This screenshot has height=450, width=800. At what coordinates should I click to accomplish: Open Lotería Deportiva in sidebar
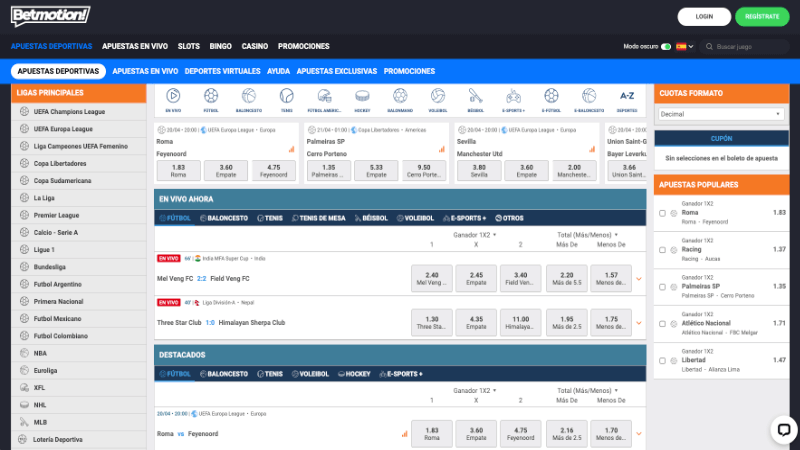tap(79, 439)
